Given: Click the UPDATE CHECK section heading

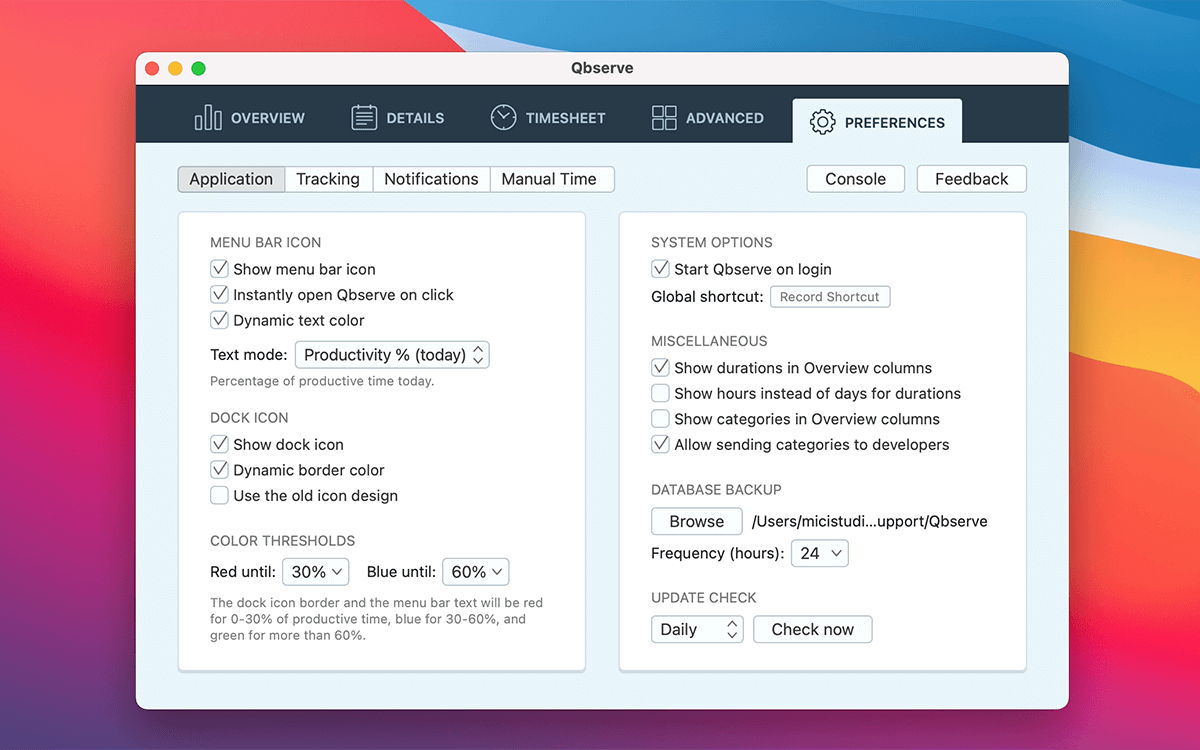Looking at the screenshot, I should pos(704,598).
